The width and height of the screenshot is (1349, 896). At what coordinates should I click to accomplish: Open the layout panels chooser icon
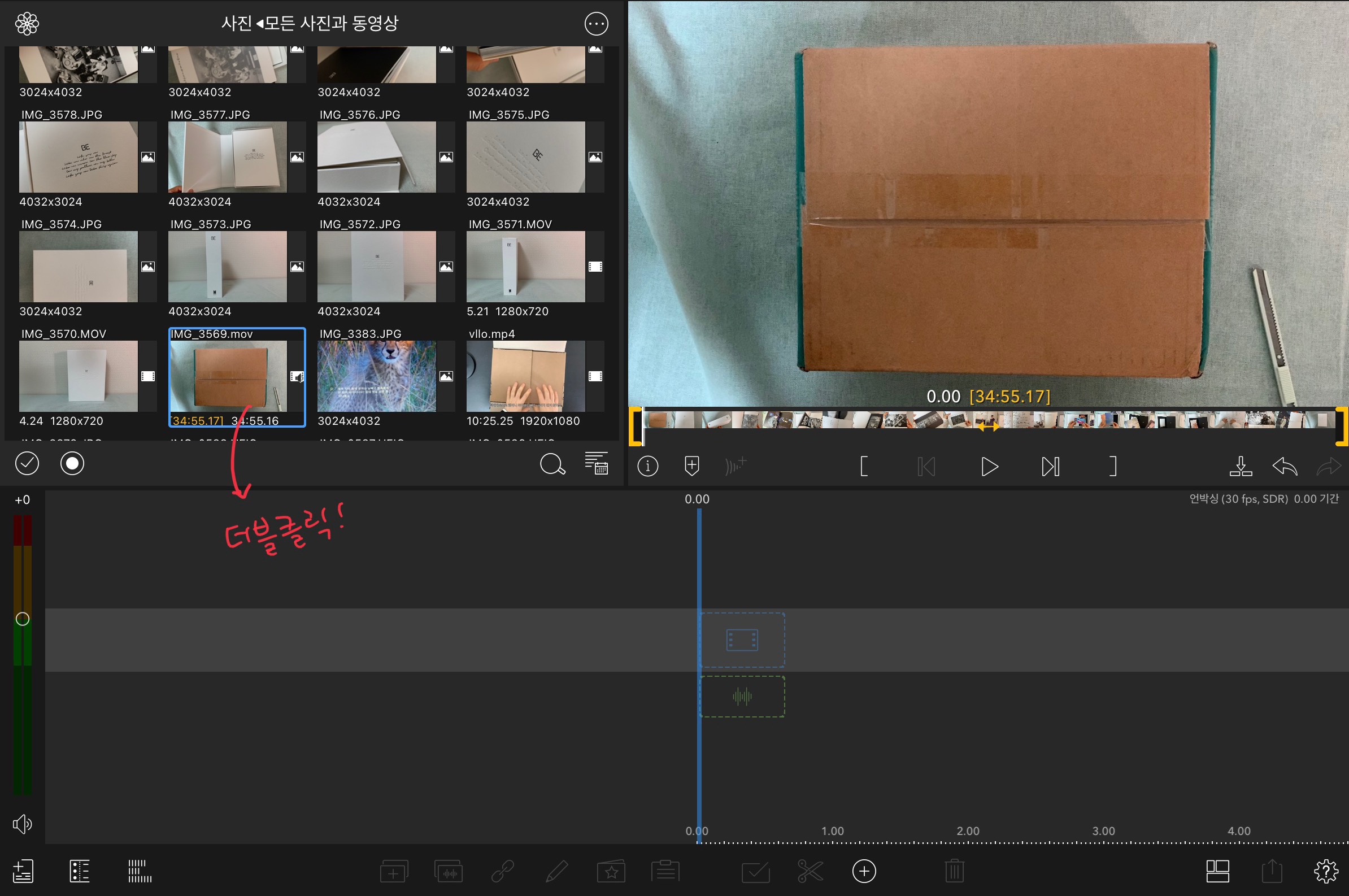pyautogui.click(x=1217, y=872)
